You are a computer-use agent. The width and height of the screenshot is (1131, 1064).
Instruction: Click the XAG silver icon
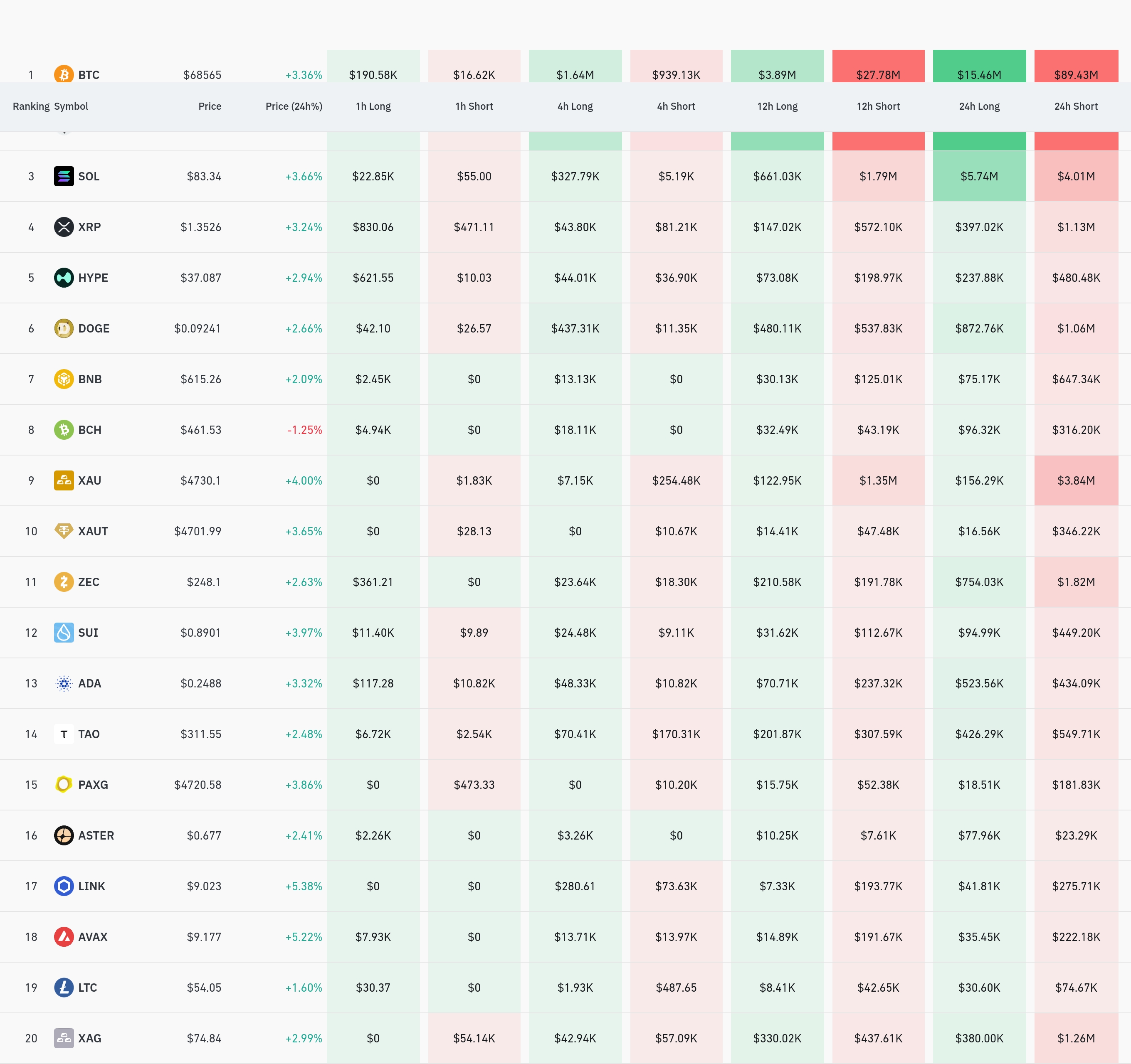point(64,1038)
